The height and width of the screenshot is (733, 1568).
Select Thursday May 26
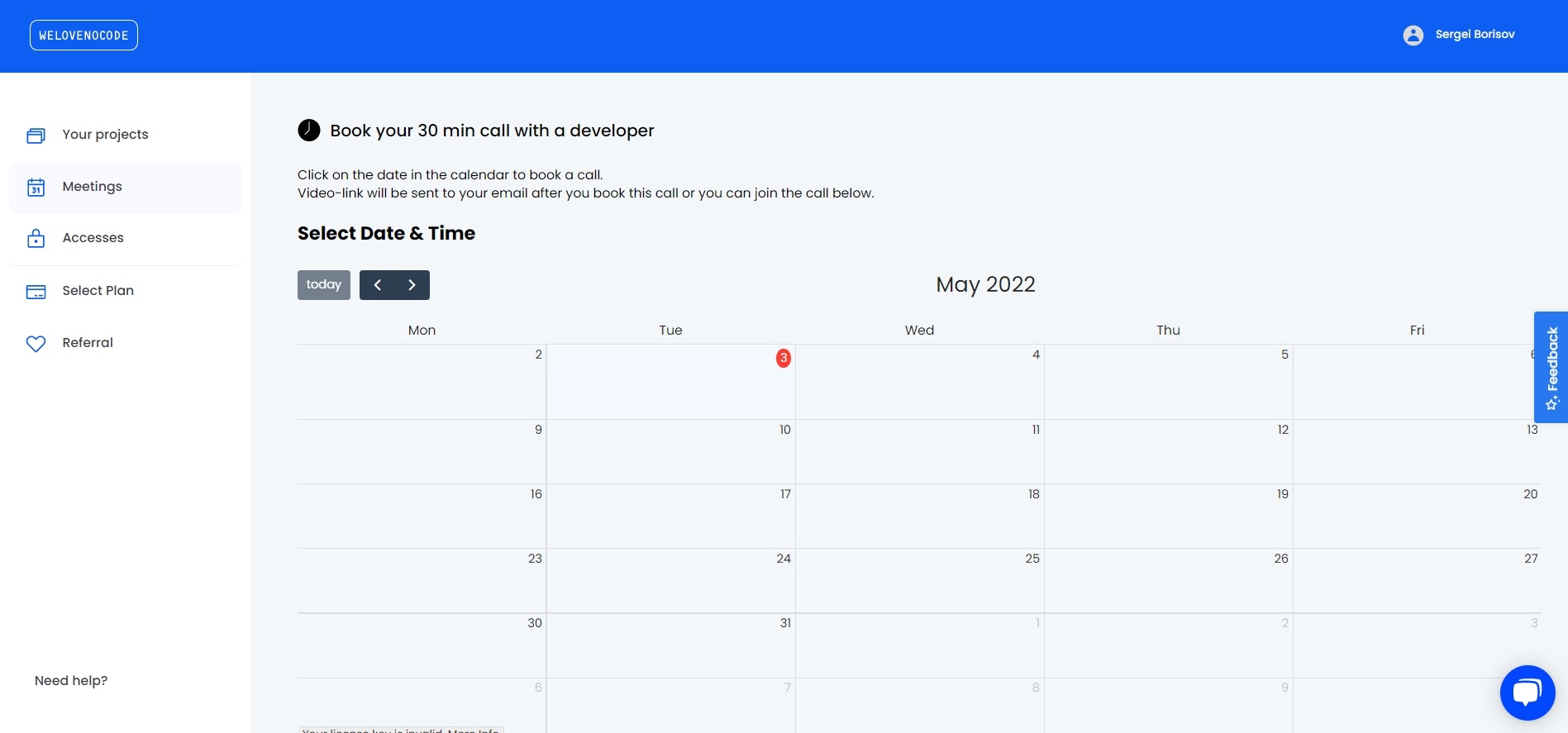click(1169, 581)
